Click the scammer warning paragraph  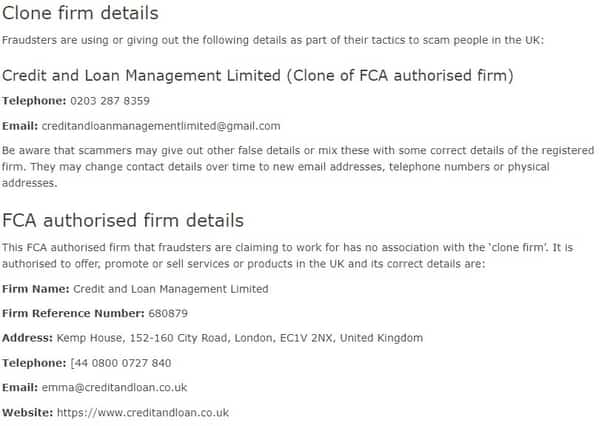[x=298, y=167]
